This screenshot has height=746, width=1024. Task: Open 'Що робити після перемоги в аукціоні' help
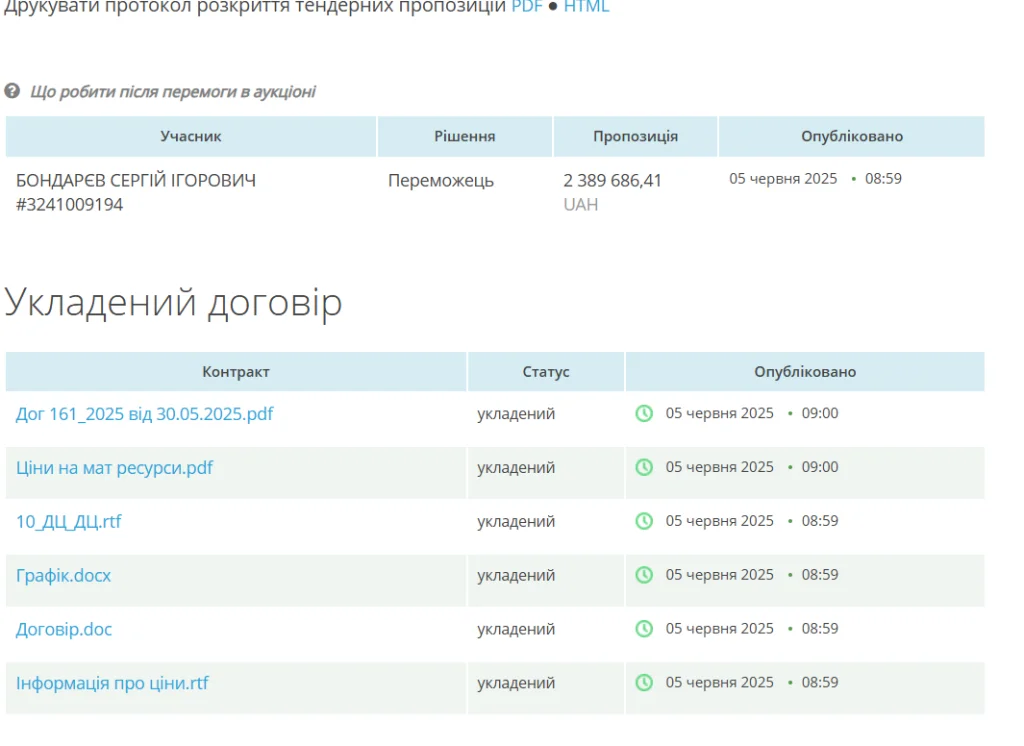tap(173, 92)
